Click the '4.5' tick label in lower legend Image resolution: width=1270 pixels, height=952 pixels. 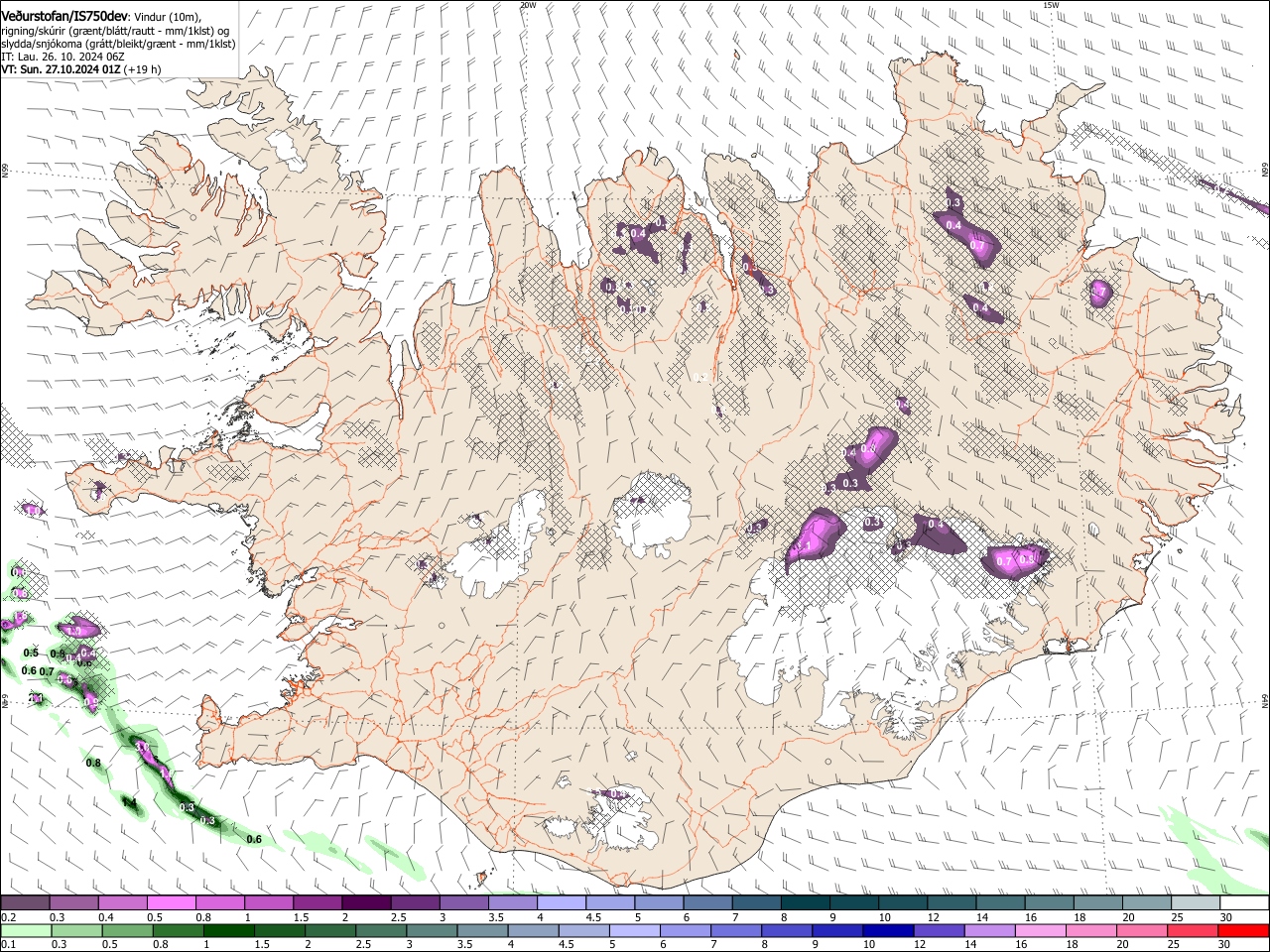click(x=566, y=944)
